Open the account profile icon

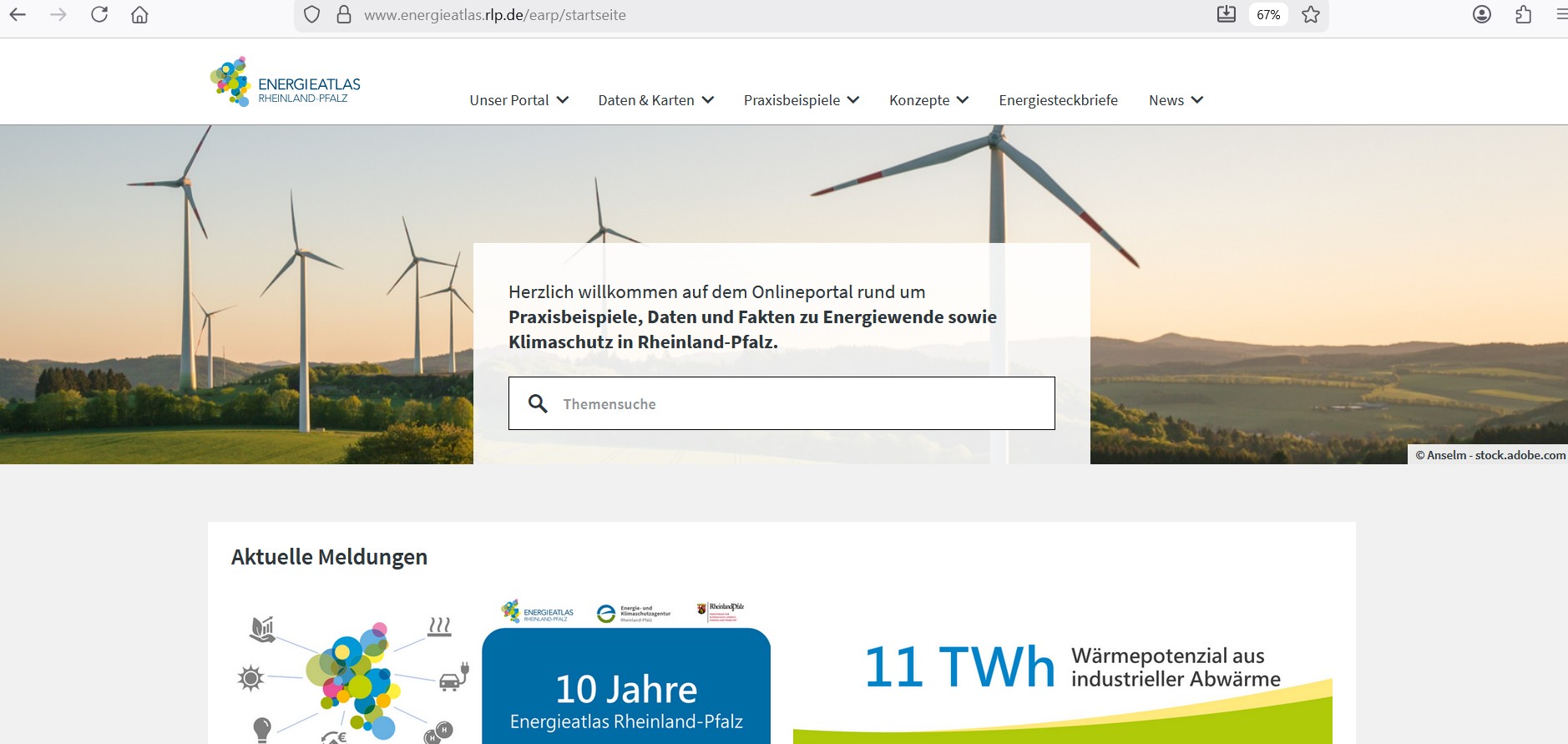(1481, 14)
